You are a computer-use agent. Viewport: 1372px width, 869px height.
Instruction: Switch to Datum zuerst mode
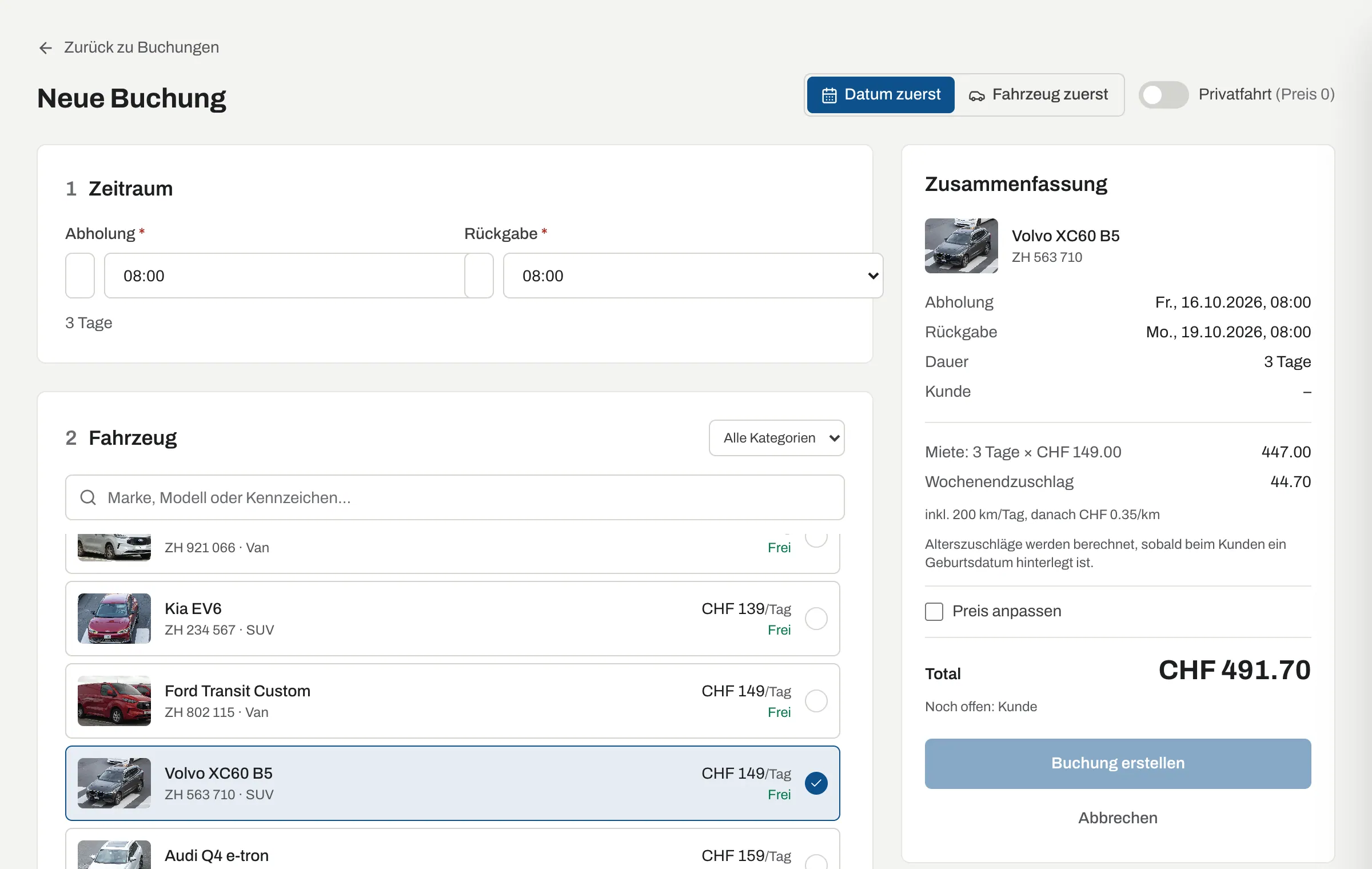[x=880, y=95]
